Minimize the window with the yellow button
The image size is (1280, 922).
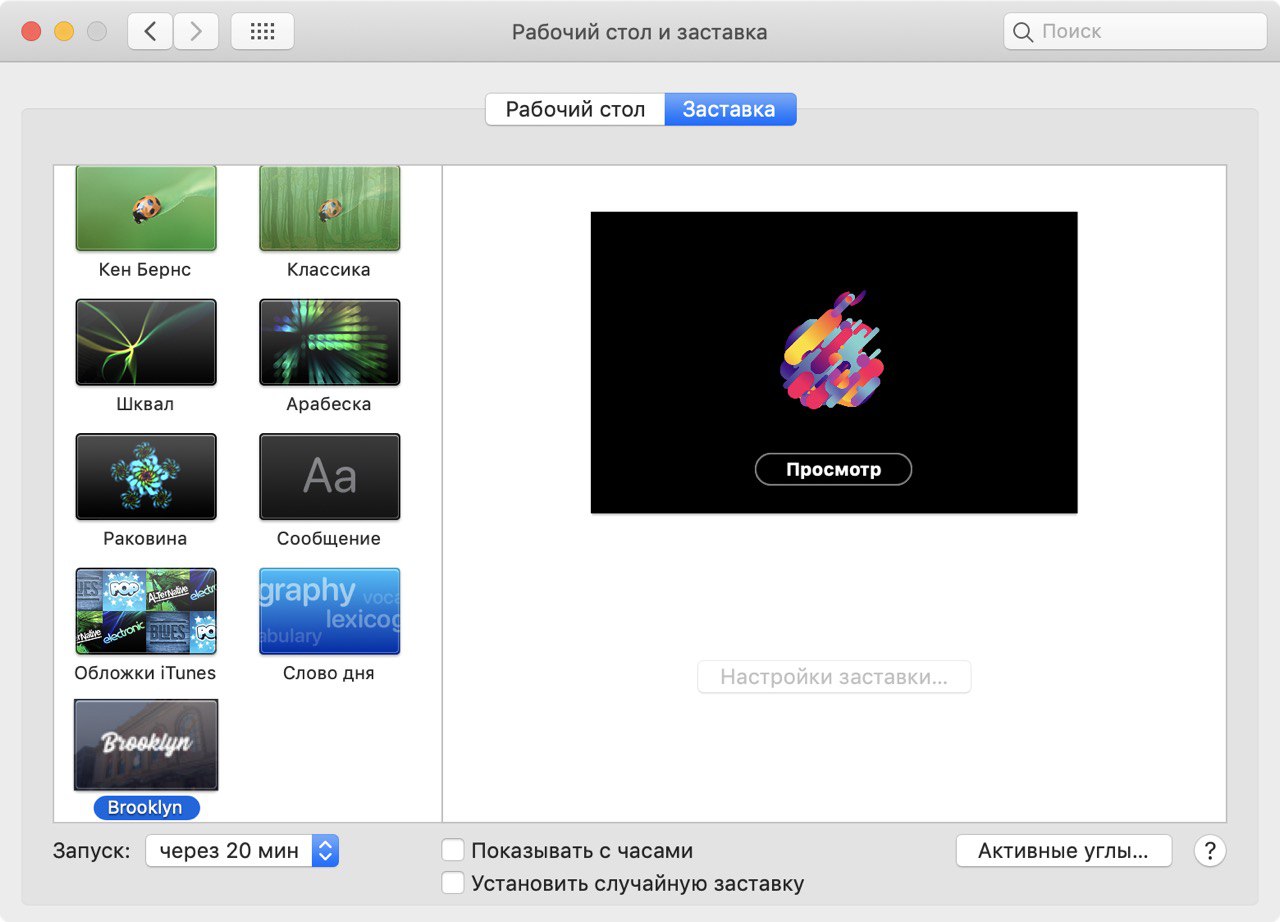coord(64,32)
